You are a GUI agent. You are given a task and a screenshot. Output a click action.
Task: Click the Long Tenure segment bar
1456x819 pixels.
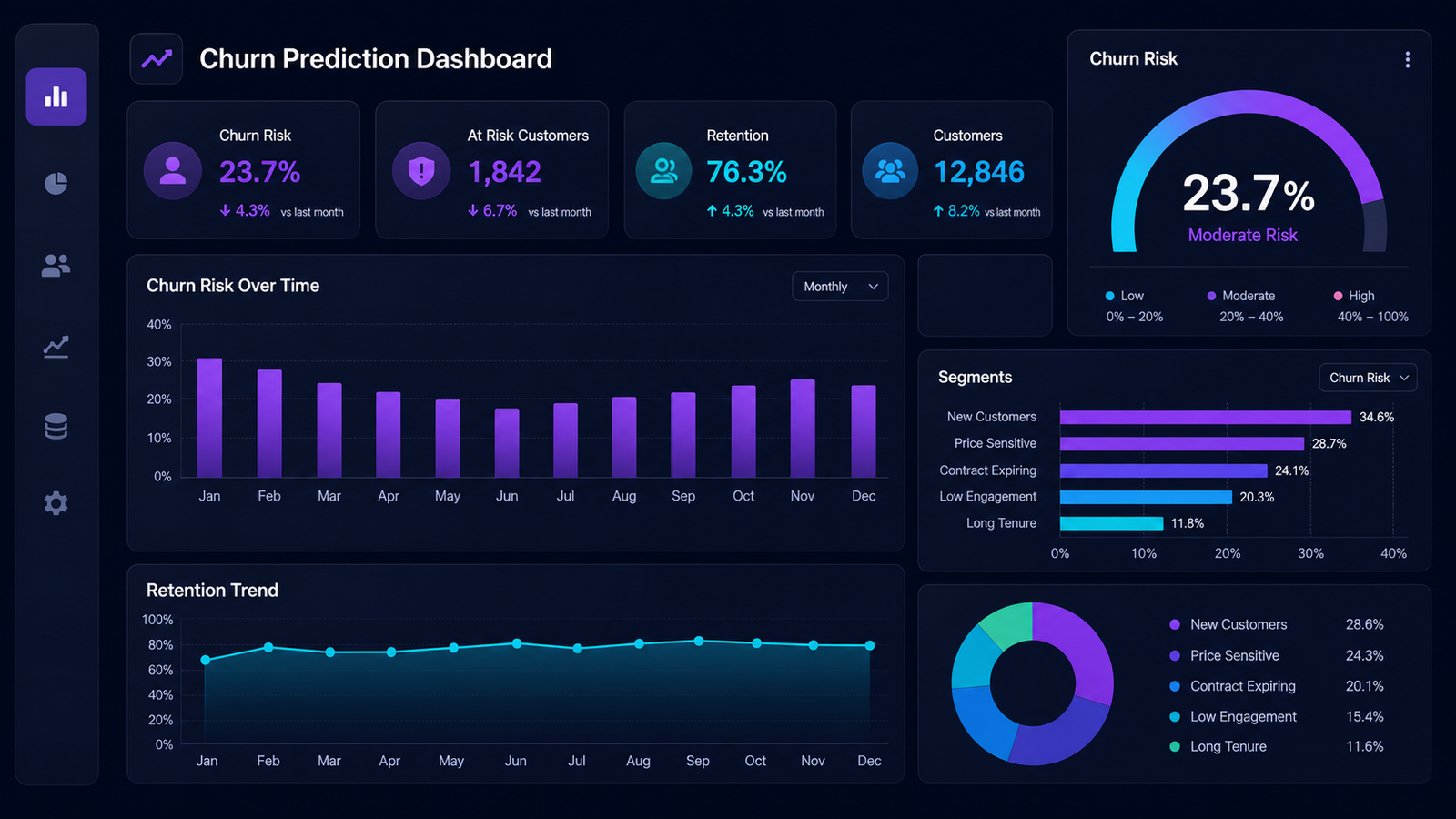pyautogui.click(x=1112, y=523)
